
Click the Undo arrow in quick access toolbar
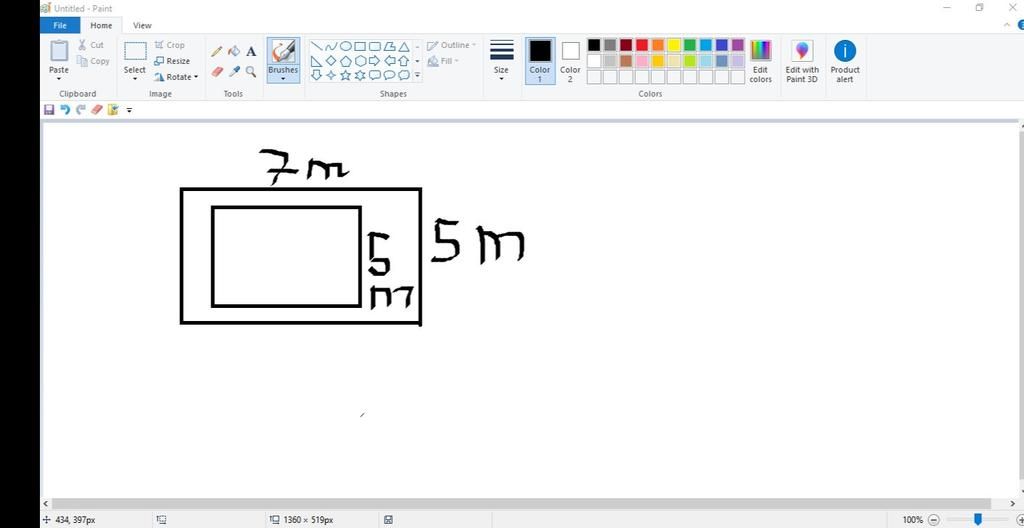65,110
